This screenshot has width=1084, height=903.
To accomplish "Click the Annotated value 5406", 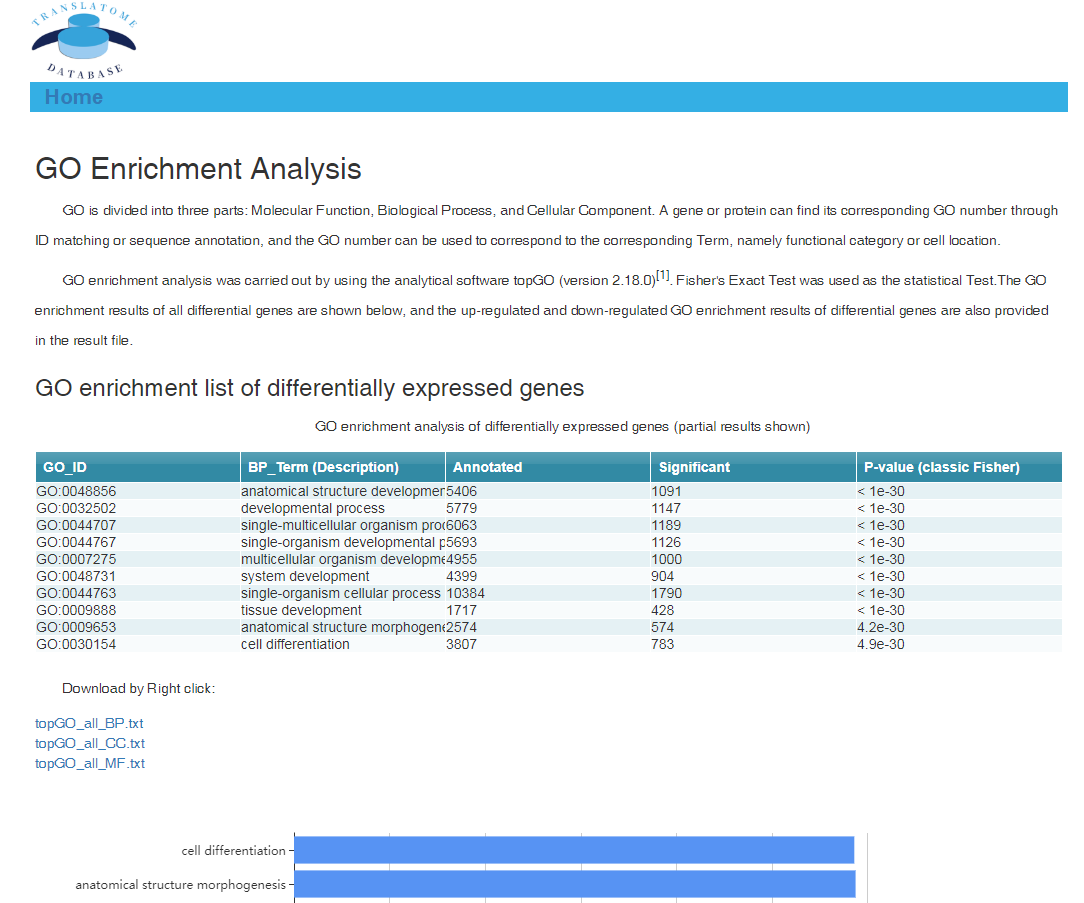I will click(x=462, y=491).
